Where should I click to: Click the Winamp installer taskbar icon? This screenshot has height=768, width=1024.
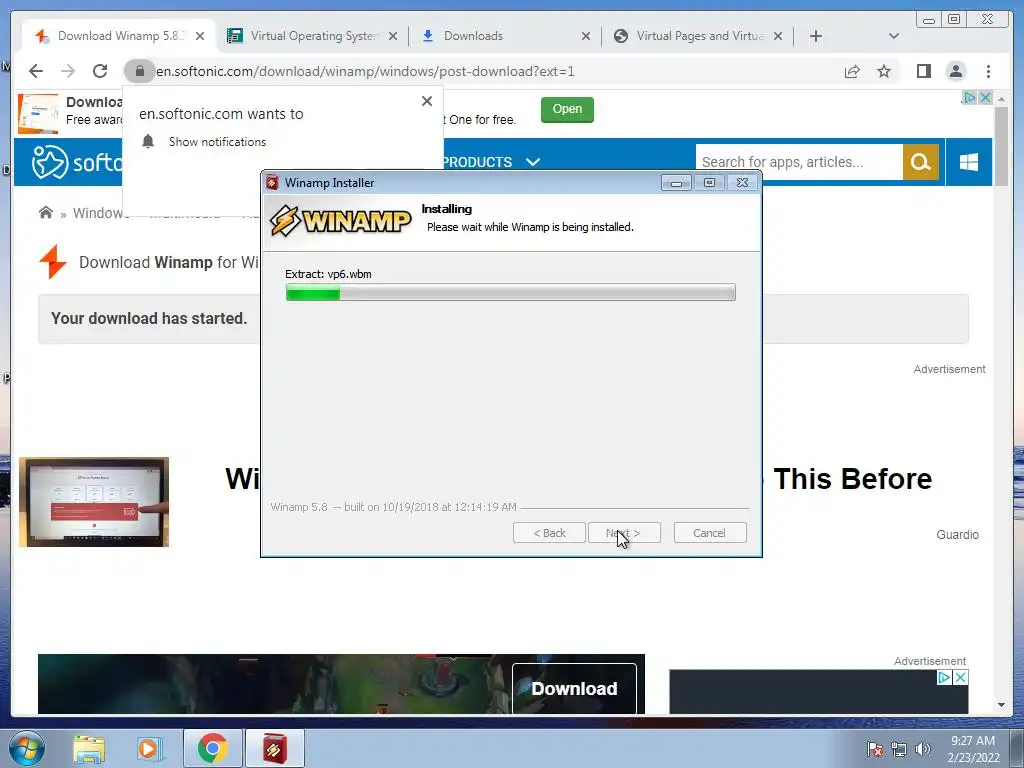pos(274,748)
